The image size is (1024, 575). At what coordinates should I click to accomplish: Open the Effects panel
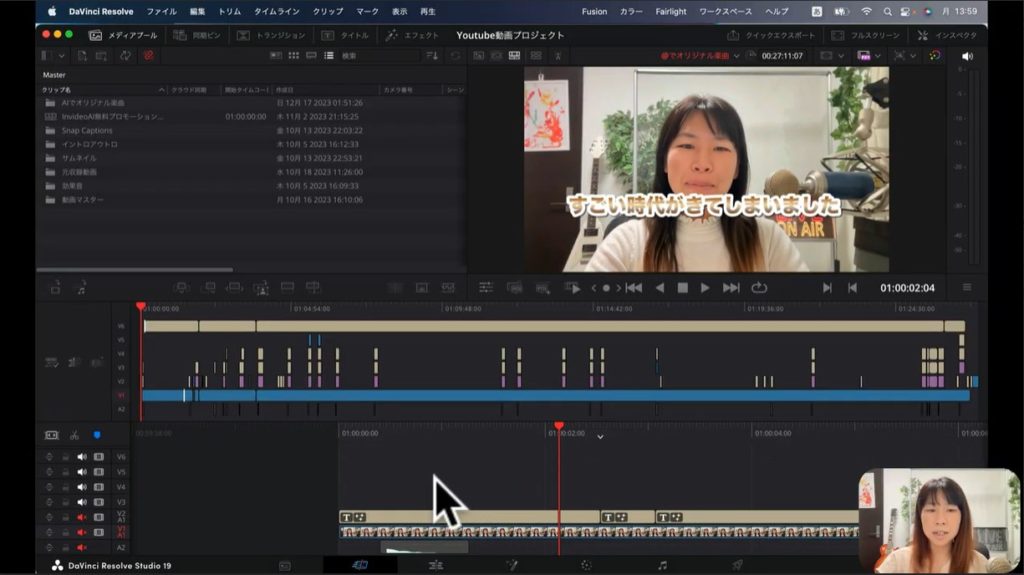tap(412, 35)
